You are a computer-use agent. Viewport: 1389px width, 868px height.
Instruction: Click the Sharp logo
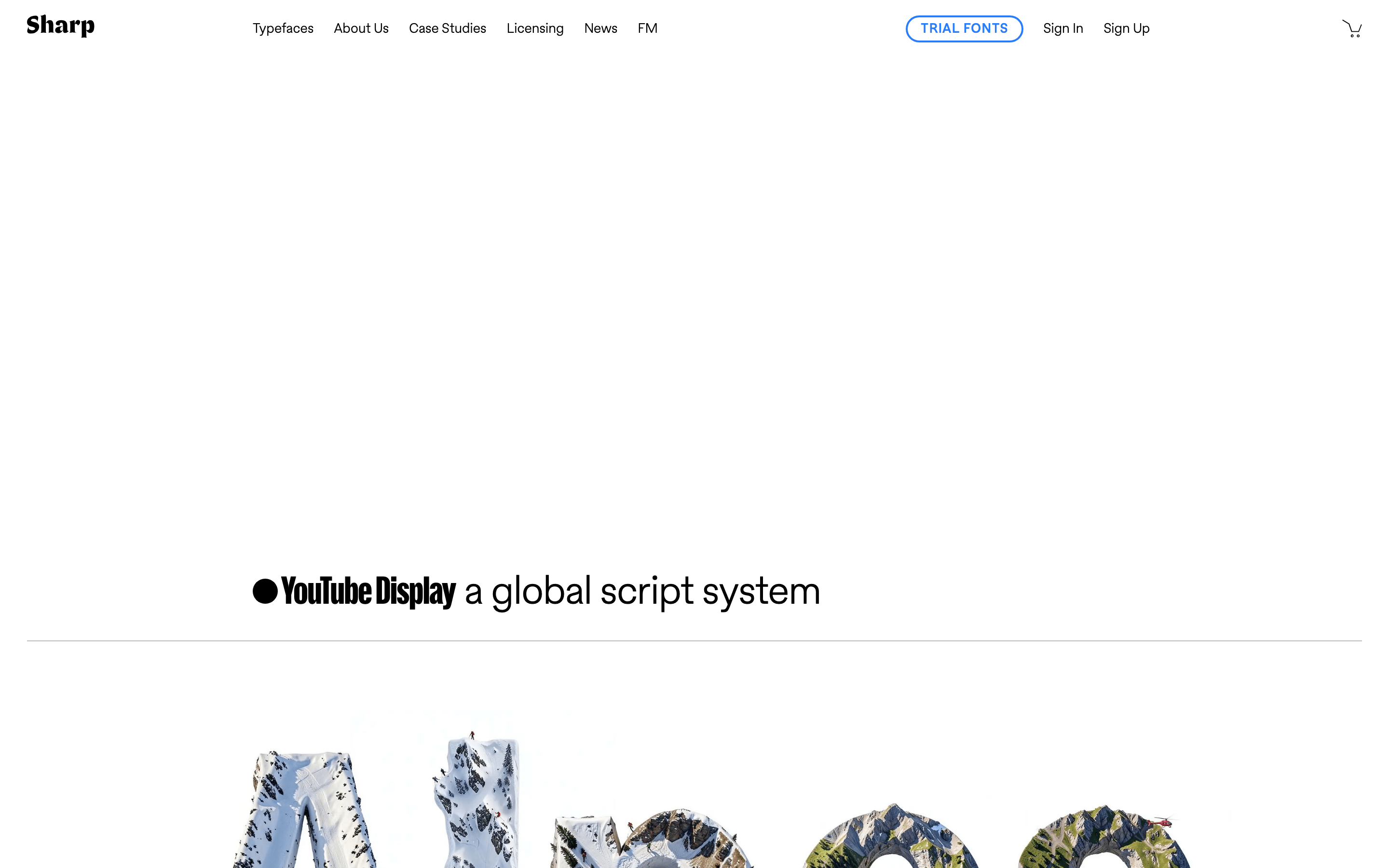click(x=61, y=26)
